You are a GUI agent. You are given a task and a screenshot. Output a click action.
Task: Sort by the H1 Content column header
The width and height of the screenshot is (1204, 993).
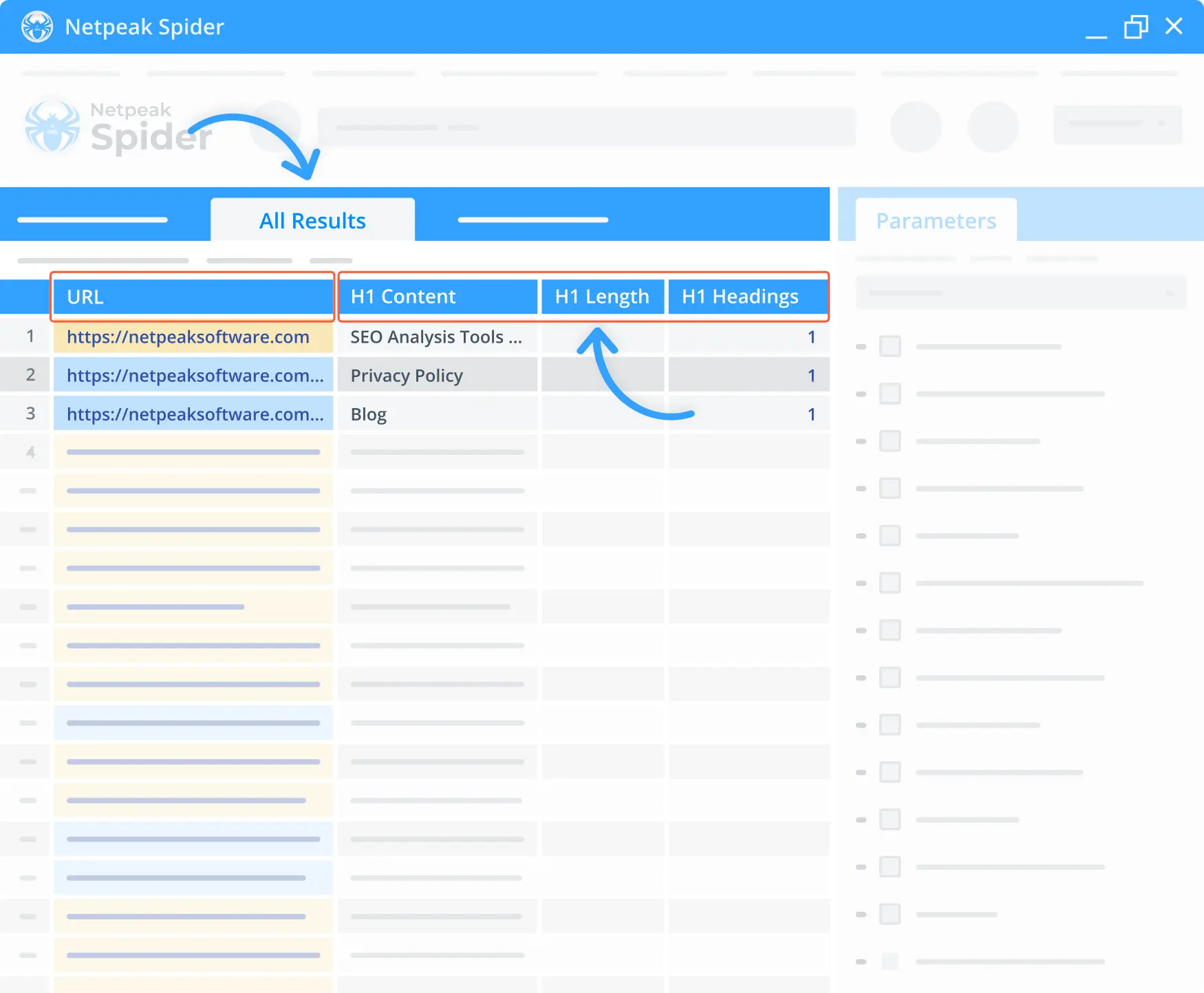(x=438, y=297)
